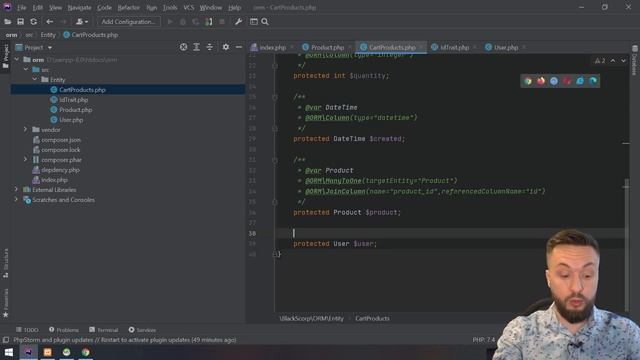This screenshot has height=360, width=640.
Task: Click the tool windows quick access icon
Action: [x=6, y=340]
